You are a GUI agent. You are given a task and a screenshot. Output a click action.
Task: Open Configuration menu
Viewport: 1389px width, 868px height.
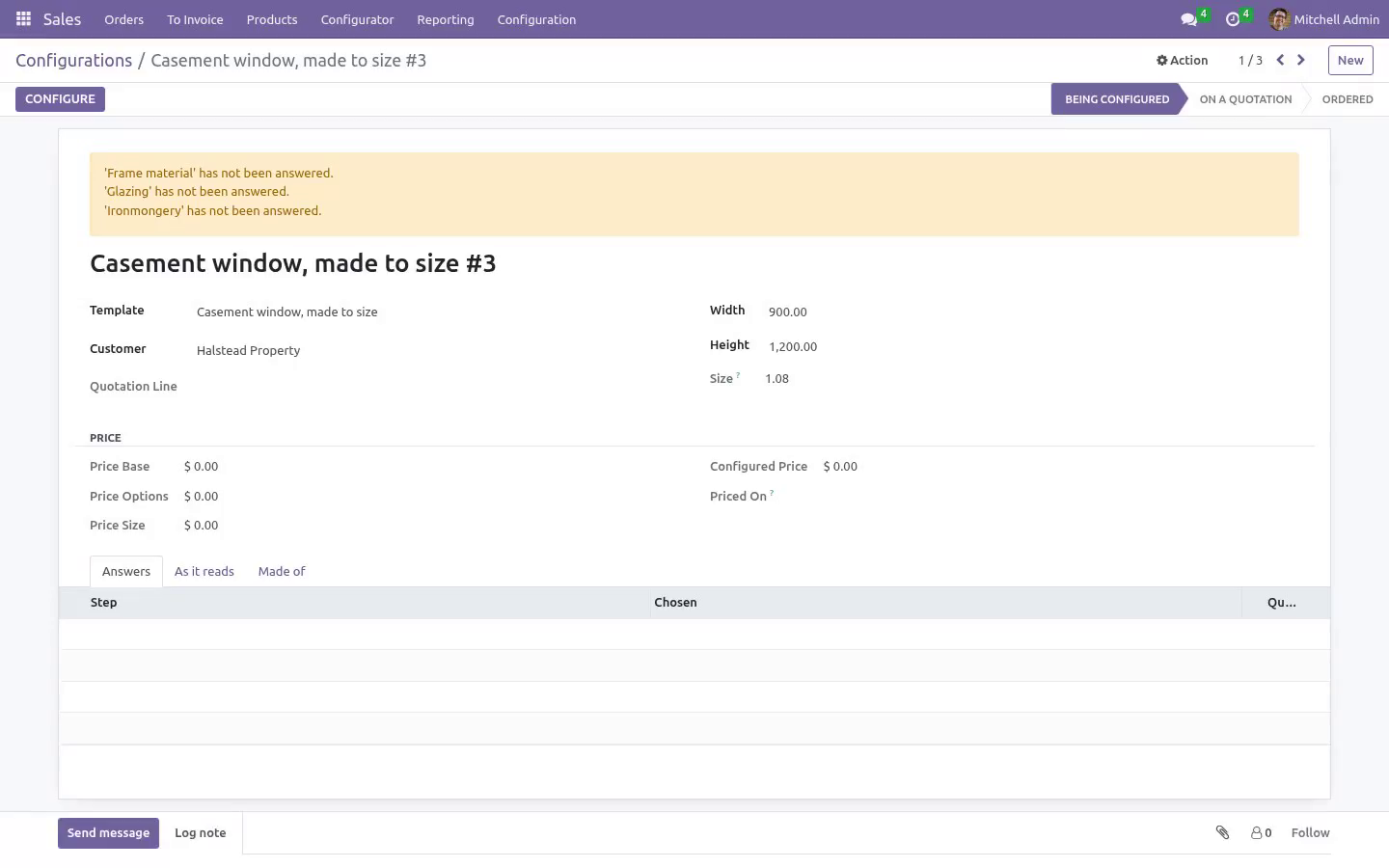(536, 19)
